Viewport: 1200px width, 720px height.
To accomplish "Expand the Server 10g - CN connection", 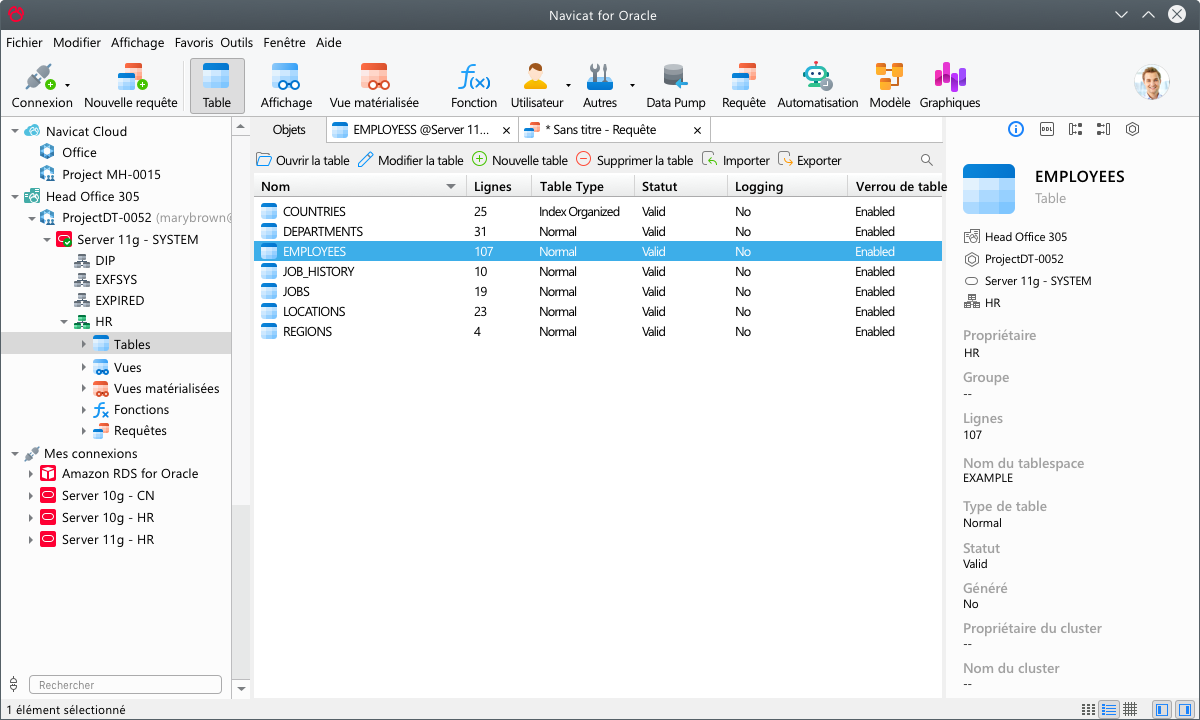I will [31, 496].
